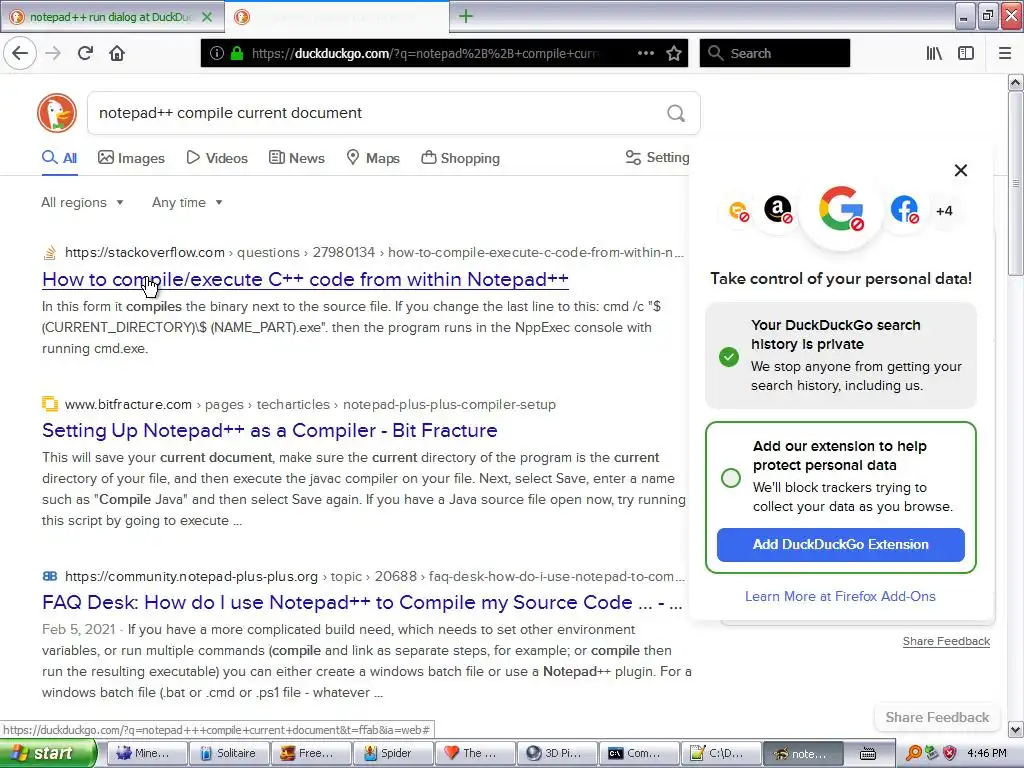This screenshot has width=1024, height=768.
Task: Click the green padlock security icon
Action: coord(237,53)
